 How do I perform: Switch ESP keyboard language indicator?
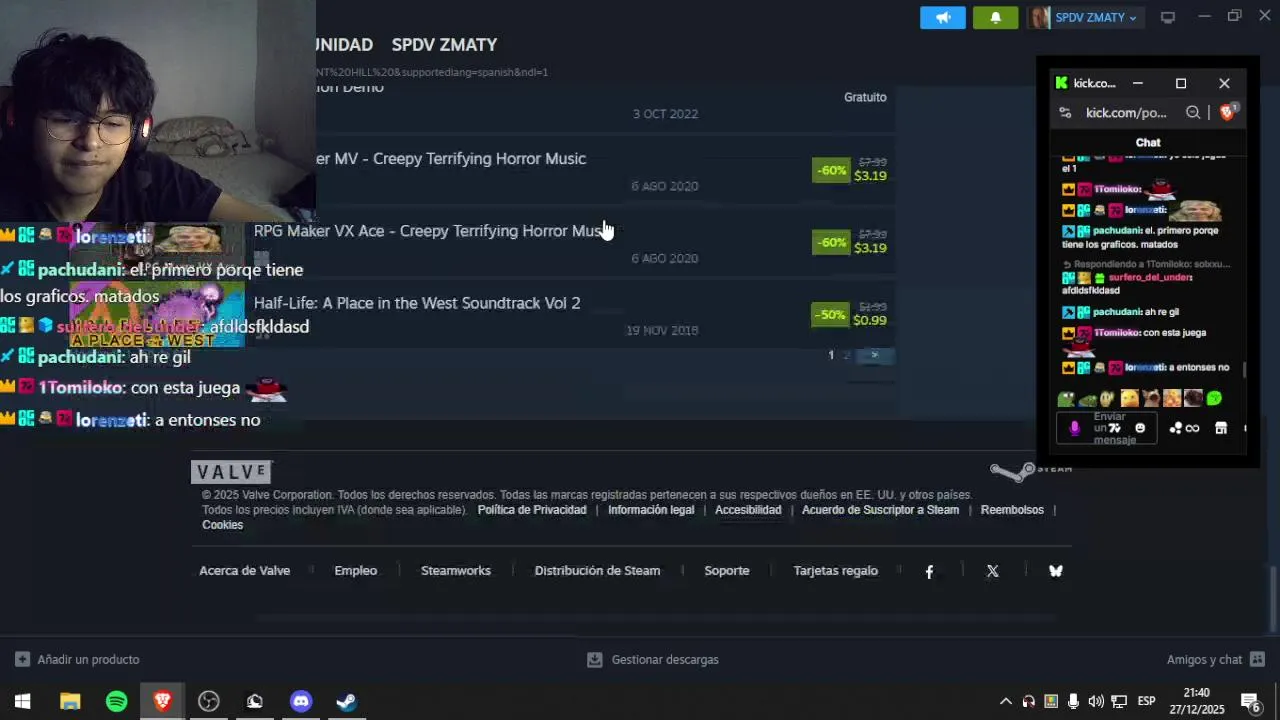[x=1147, y=701]
